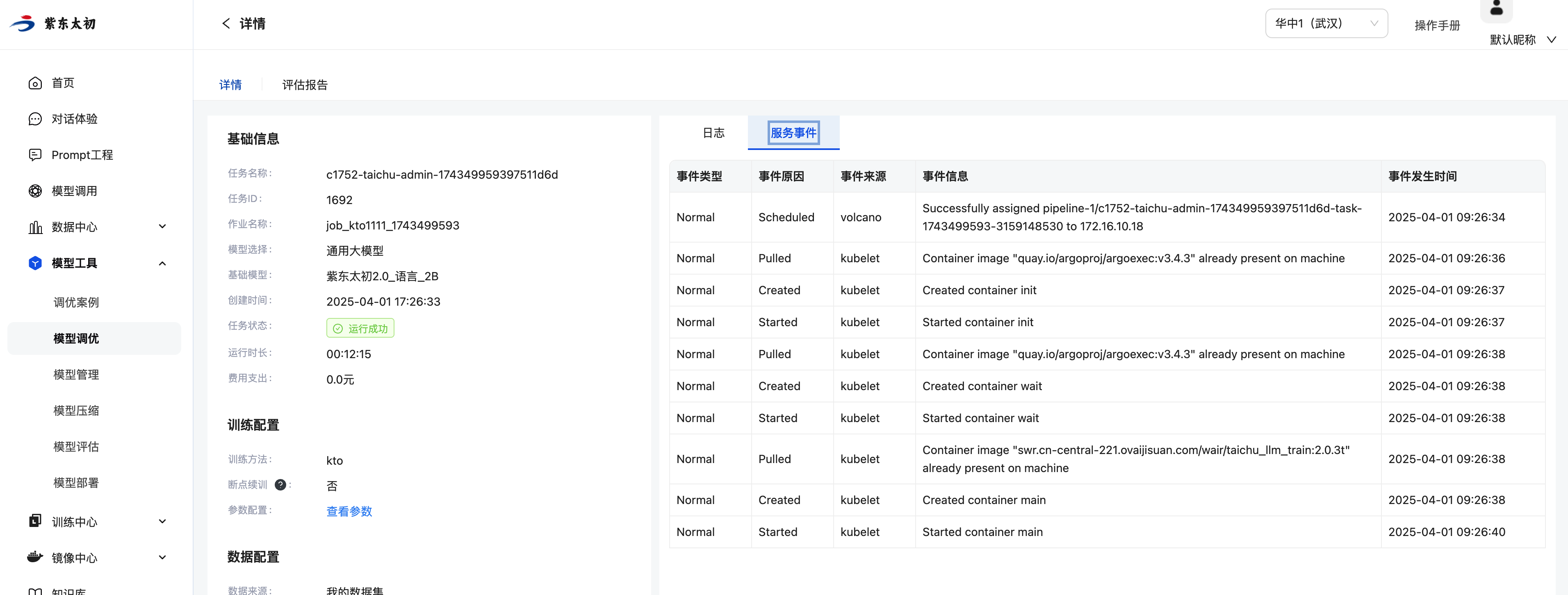The image size is (1568, 595).
Task: Click the 镜像中心 docker icon
Action: 35,557
